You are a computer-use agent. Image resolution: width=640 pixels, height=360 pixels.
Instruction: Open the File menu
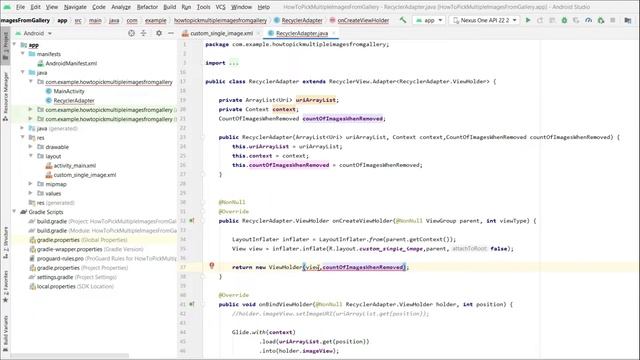pyautogui.click(x=20, y=7)
